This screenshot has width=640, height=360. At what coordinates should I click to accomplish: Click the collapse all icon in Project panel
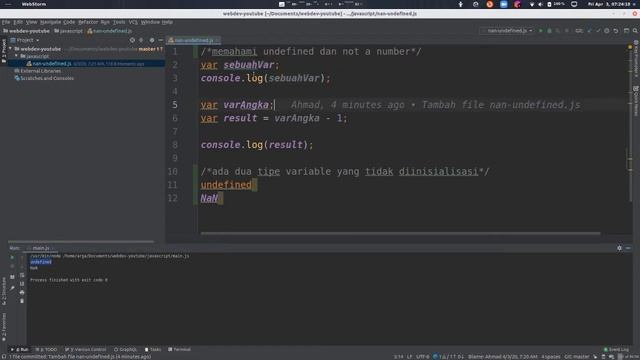[x=141, y=40]
